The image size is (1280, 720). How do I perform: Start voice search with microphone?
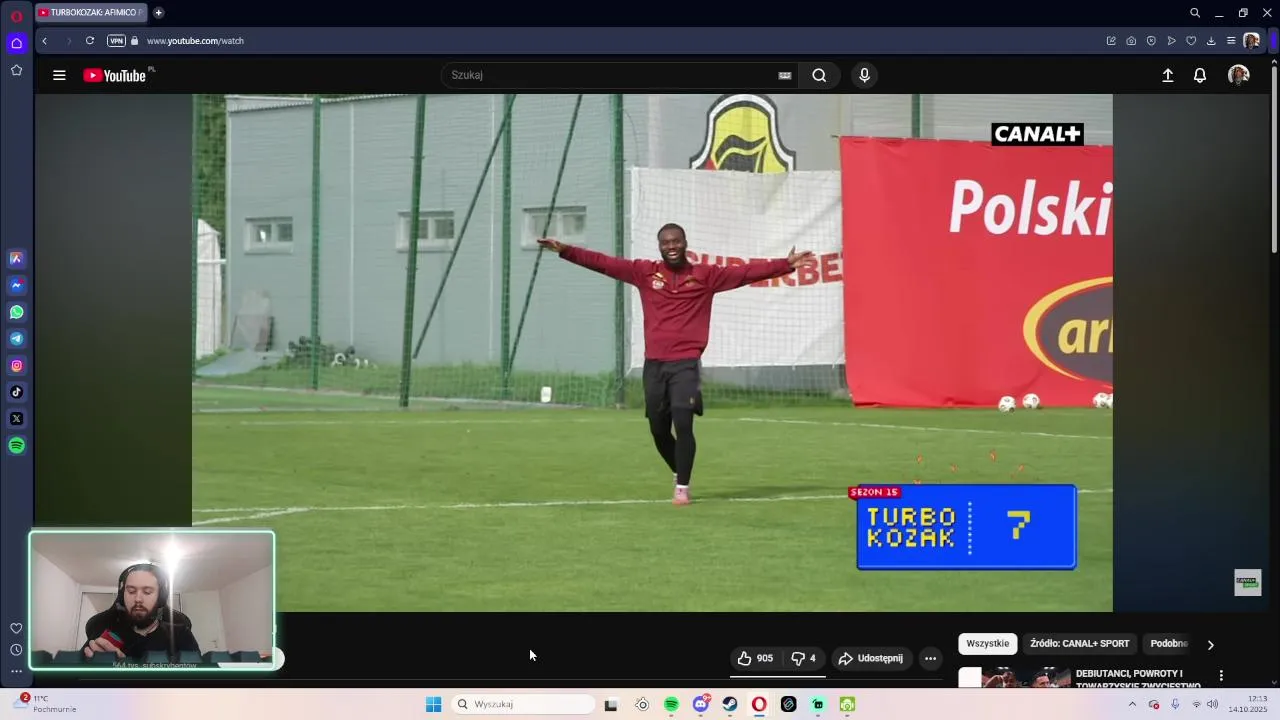(865, 75)
